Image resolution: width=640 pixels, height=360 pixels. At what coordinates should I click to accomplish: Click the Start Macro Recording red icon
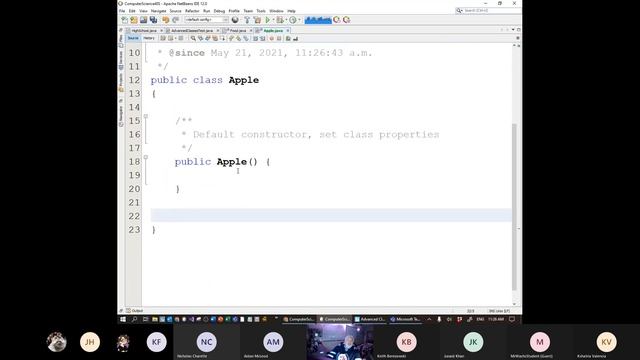272,38
